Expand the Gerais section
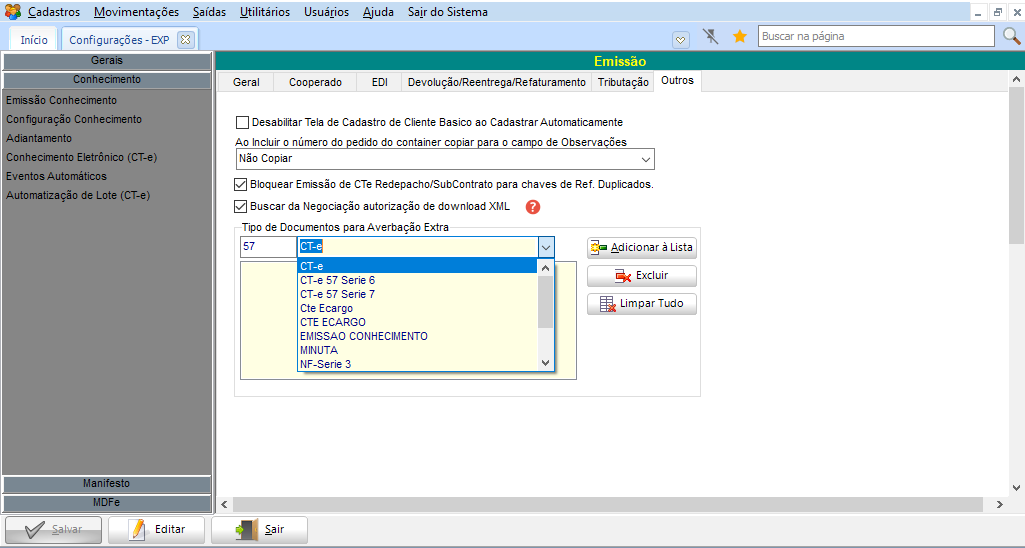The image size is (1025, 548). (107, 61)
